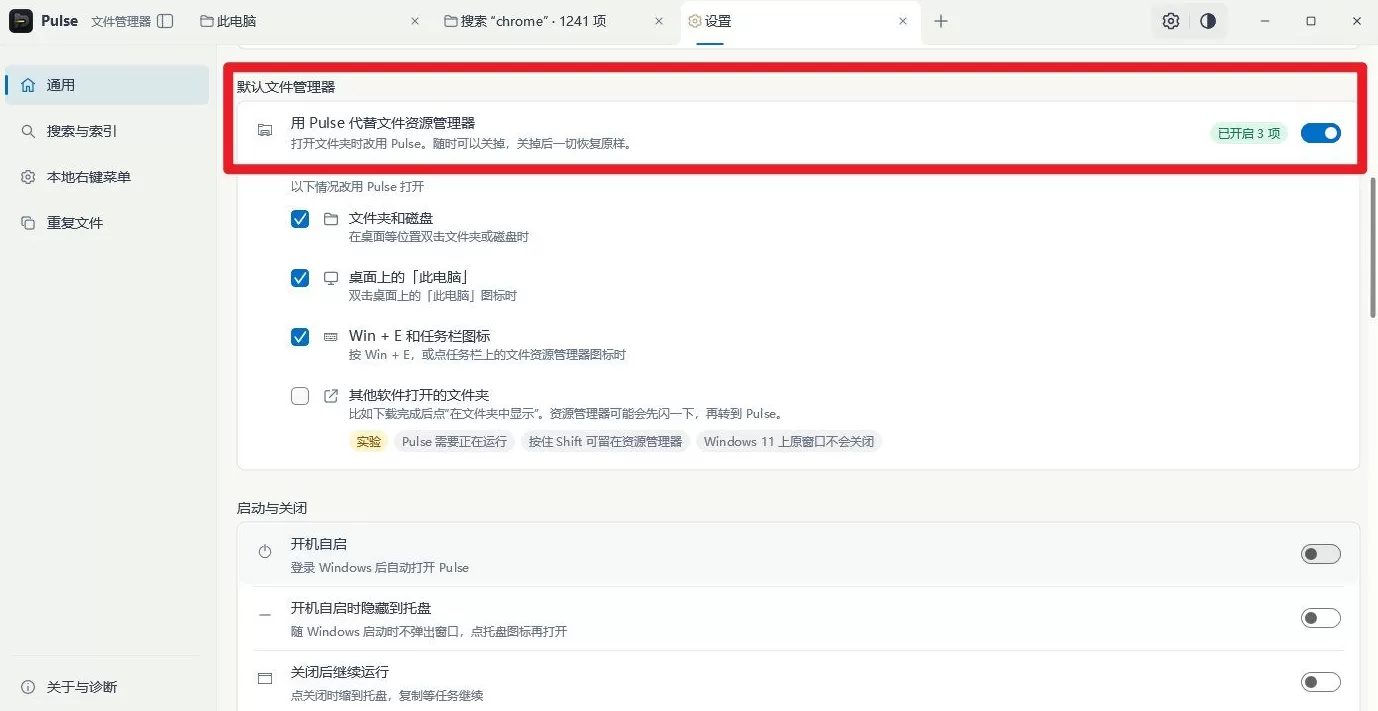The width and height of the screenshot is (1378, 711).
Task: Click the monitor icon beside 桌面上的「此电脑」
Action: (331, 277)
